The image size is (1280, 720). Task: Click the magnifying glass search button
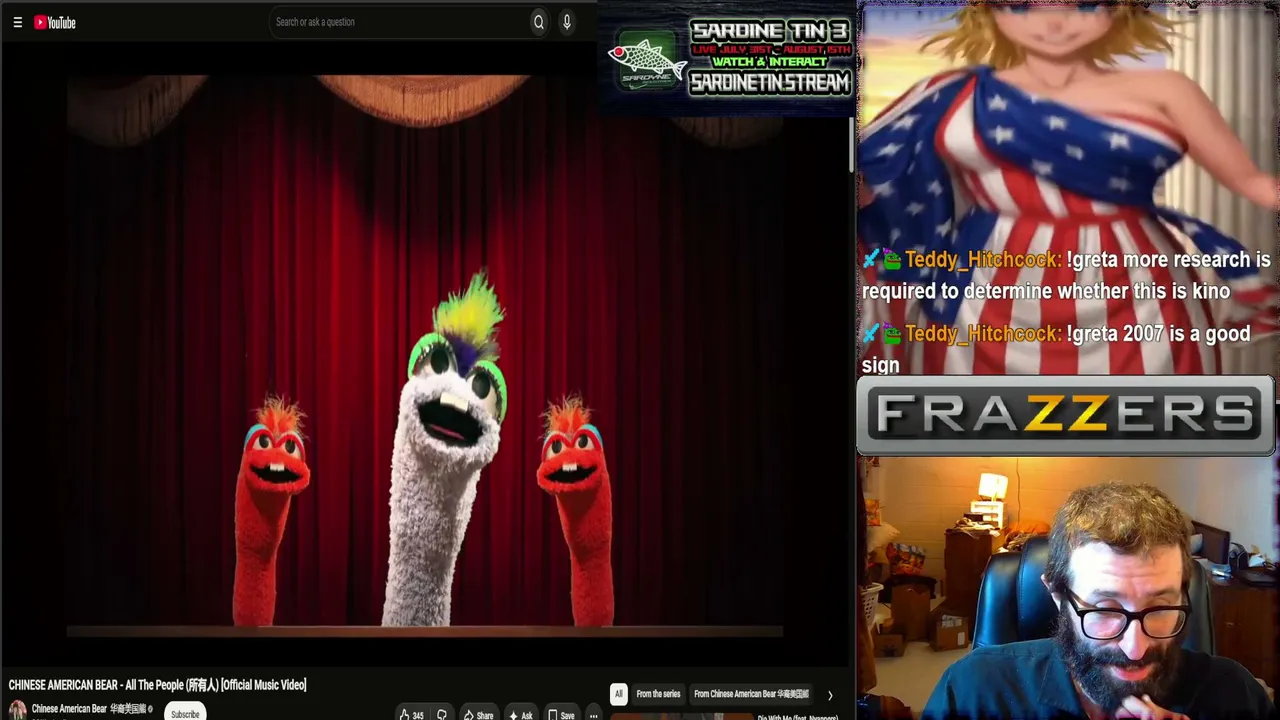(x=539, y=22)
